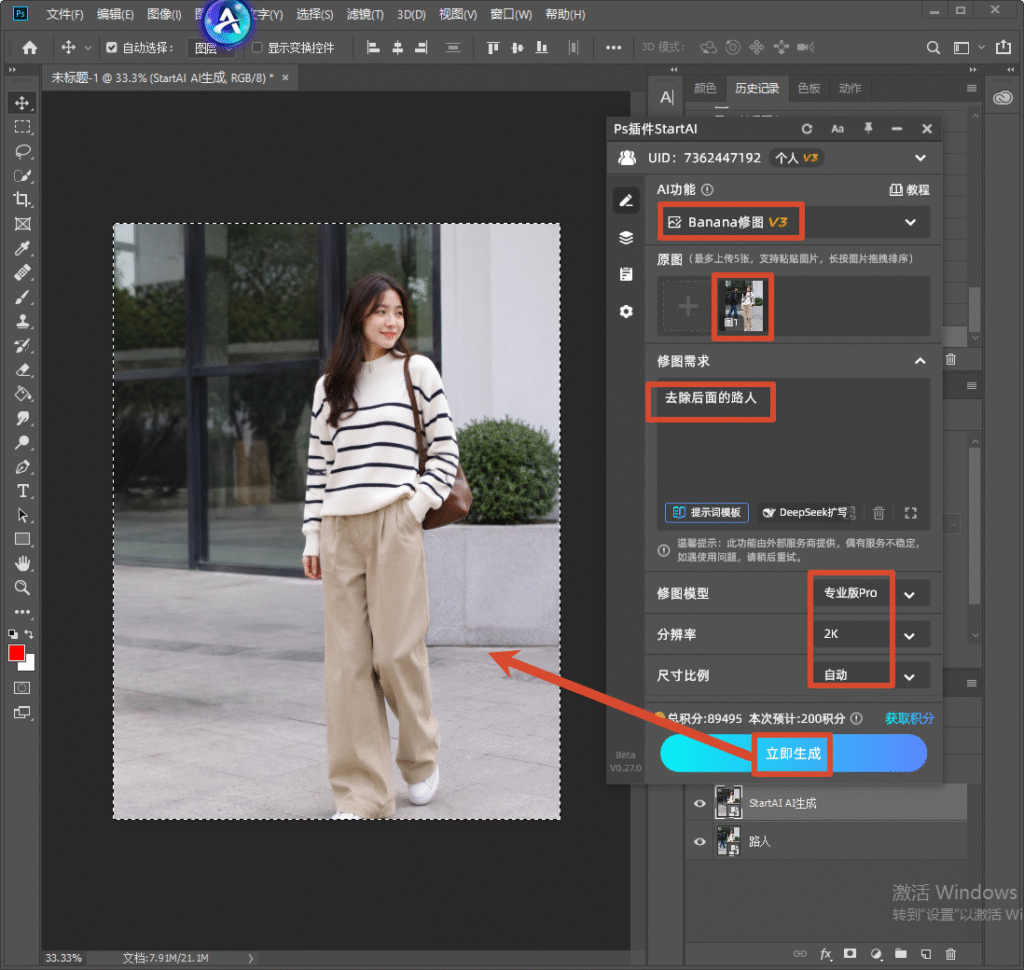Open StartAI settings gear icon

(626, 312)
